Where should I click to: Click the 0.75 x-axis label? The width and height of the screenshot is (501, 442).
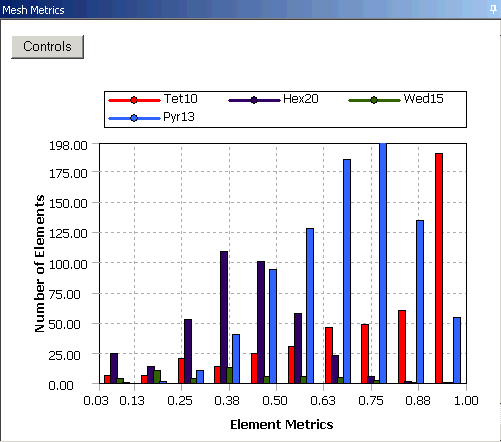pyautogui.click(x=371, y=401)
